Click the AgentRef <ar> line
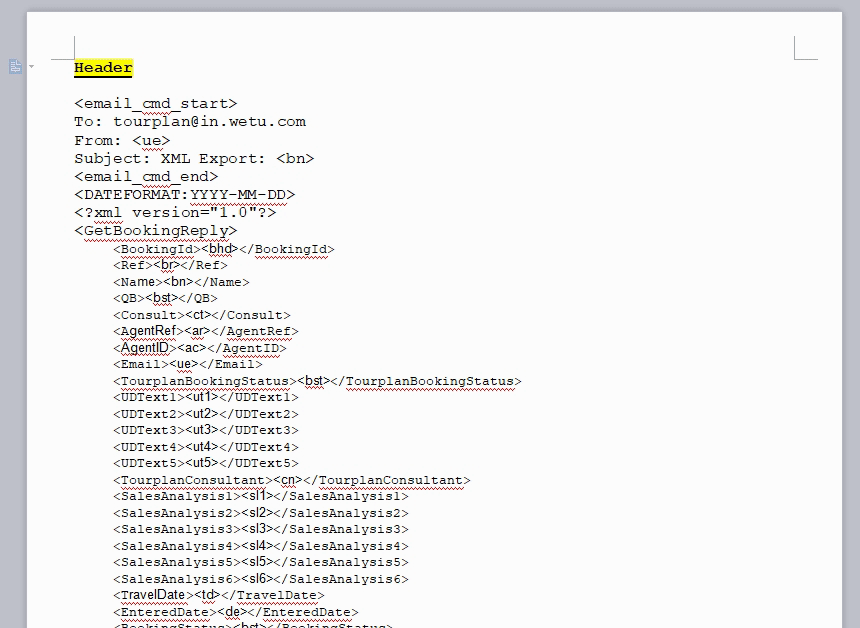The image size is (860, 628). click(x=206, y=331)
